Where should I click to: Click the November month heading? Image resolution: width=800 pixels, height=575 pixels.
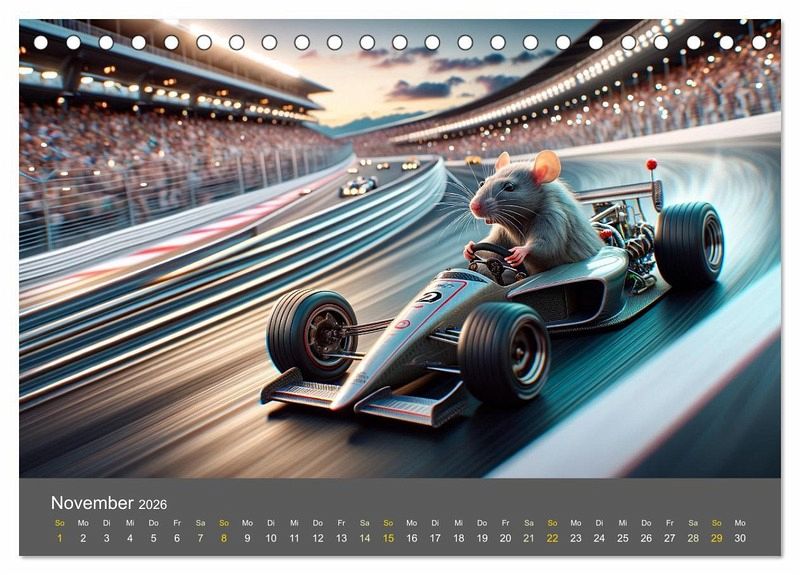(x=92, y=503)
